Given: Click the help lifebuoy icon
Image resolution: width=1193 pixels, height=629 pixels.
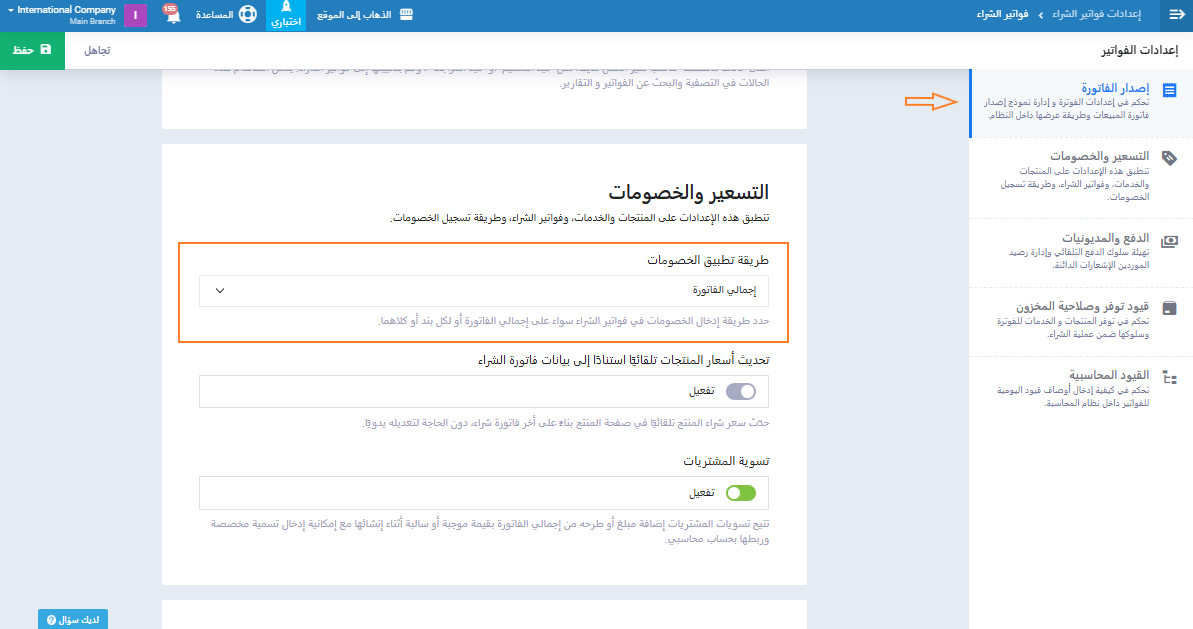Looking at the screenshot, I should tap(248, 16).
